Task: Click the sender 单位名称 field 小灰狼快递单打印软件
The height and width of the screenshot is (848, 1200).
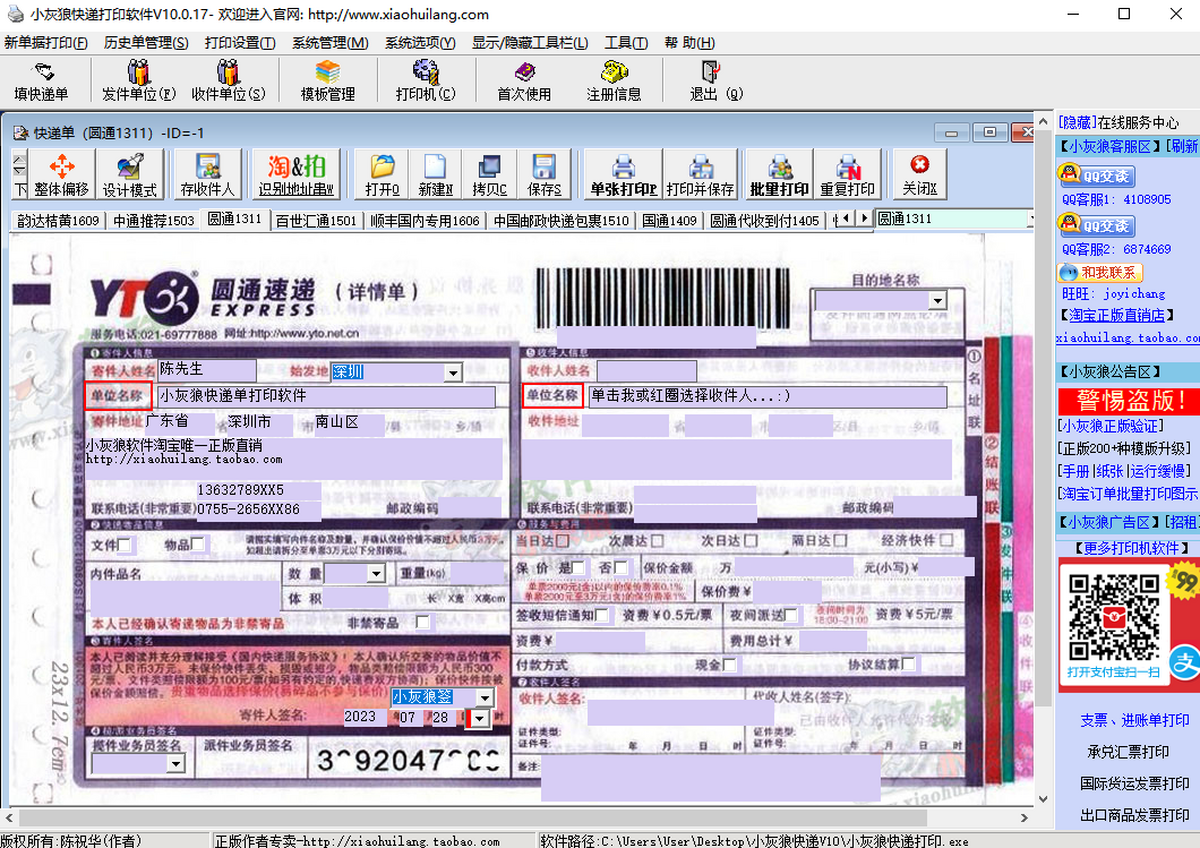Action: coord(326,396)
